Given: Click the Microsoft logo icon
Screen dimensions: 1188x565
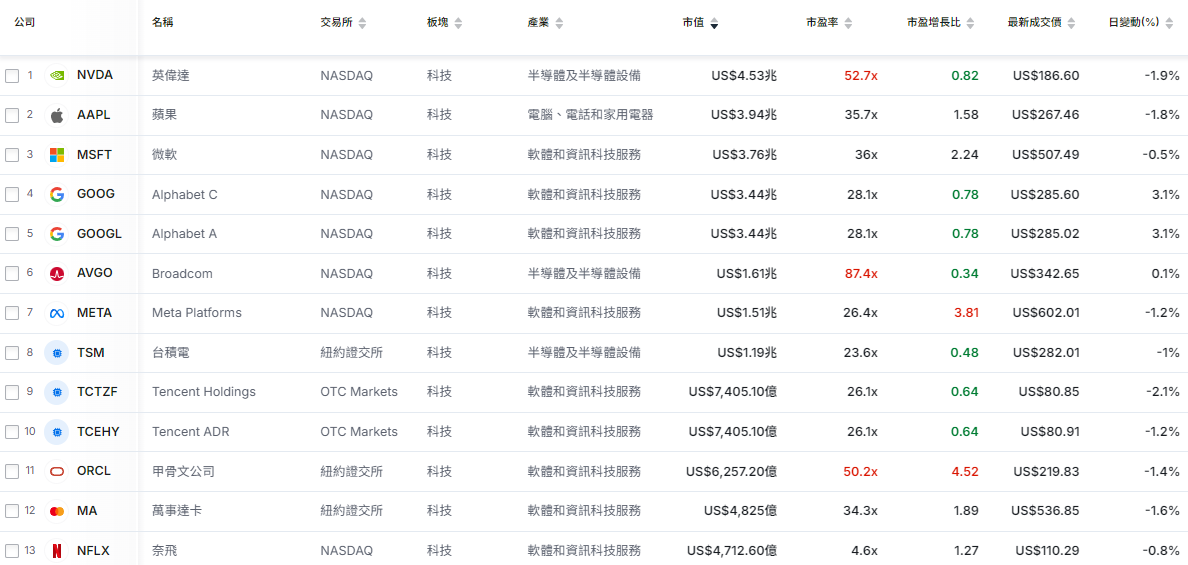Looking at the screenshot, I should 57,155.
